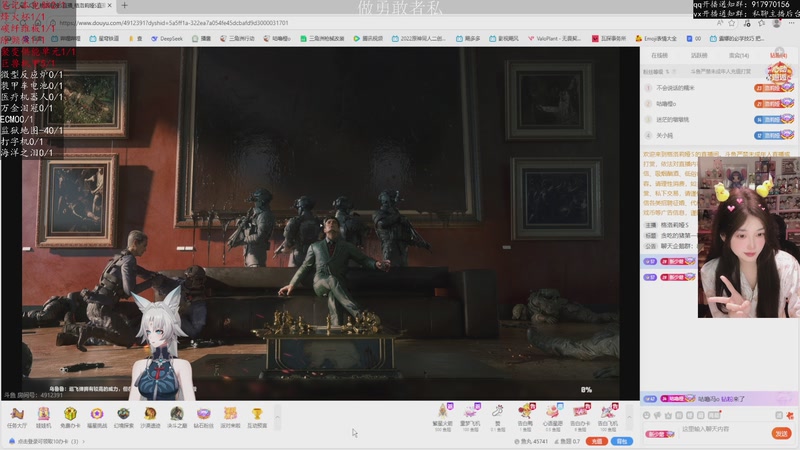This screenshot has height=450, width=800.
Task: Switch to the red highlighted ranking tab
Action: (x=778, y=55)
